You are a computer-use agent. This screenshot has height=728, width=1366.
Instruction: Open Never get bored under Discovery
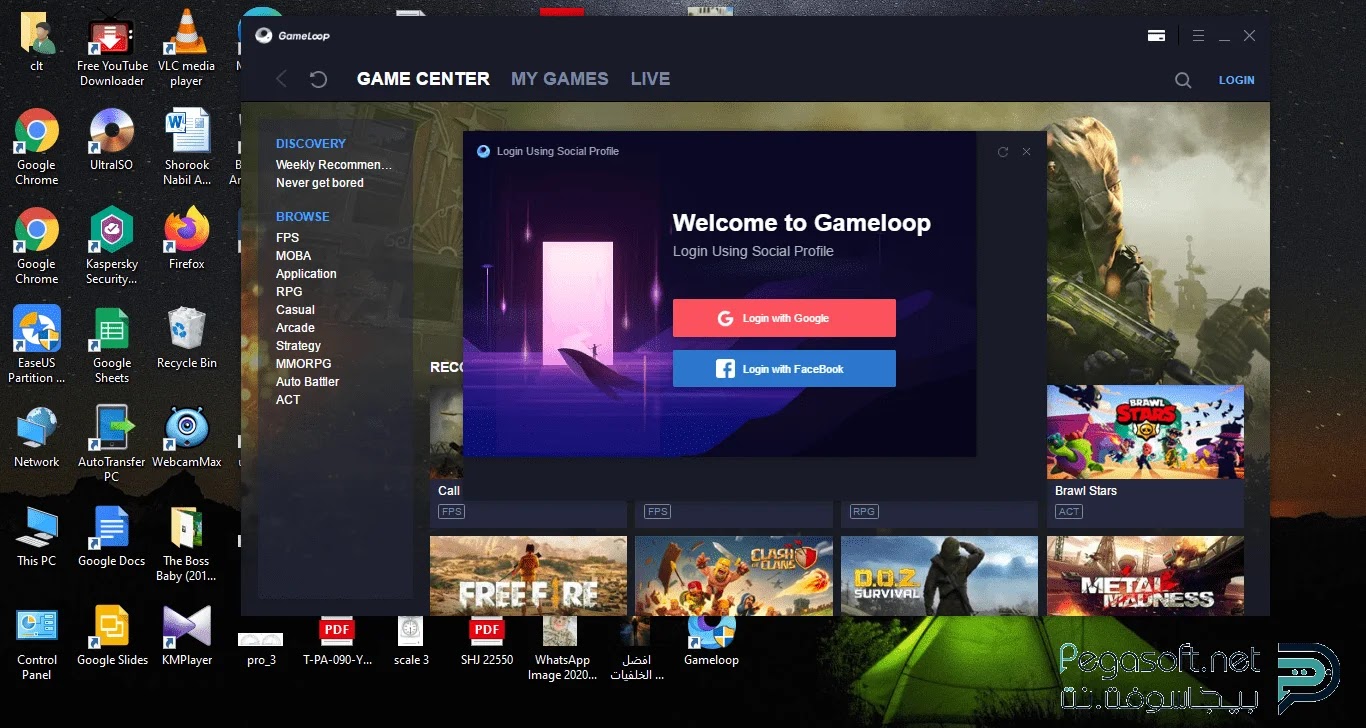click(320, 183)
